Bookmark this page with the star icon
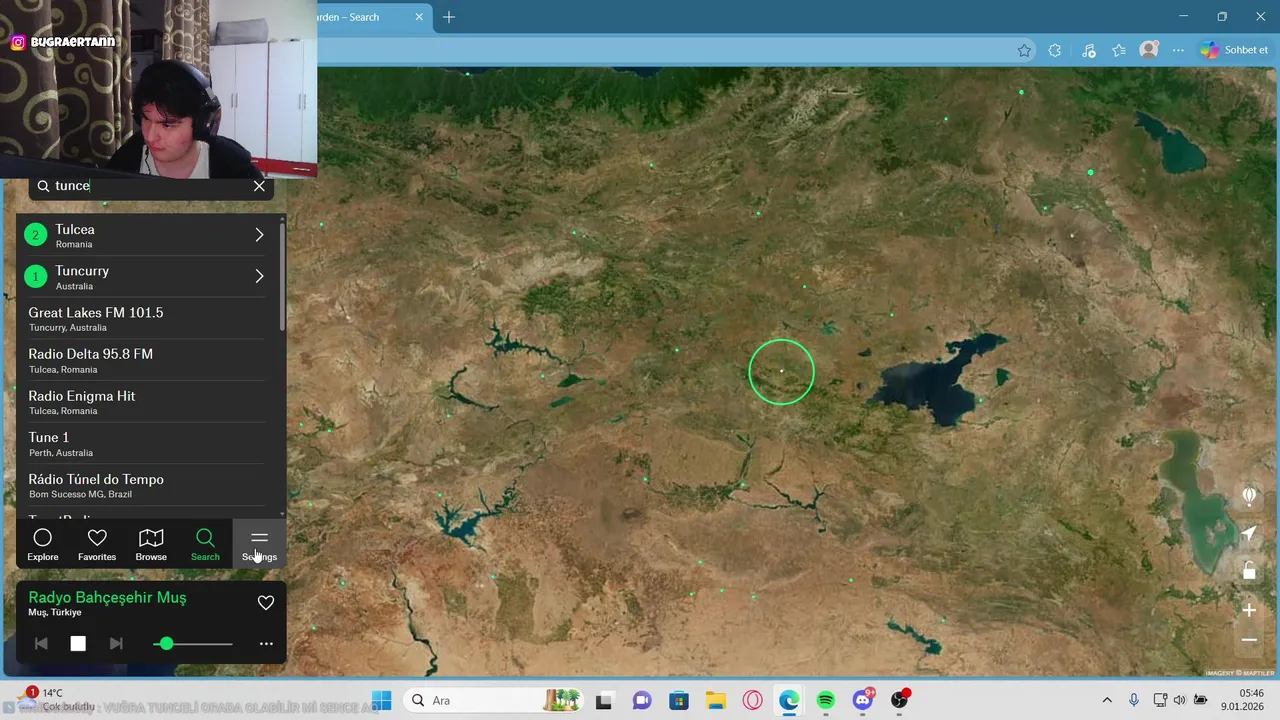Viewport: 1280px width, 720px height. click(1024, 50)
